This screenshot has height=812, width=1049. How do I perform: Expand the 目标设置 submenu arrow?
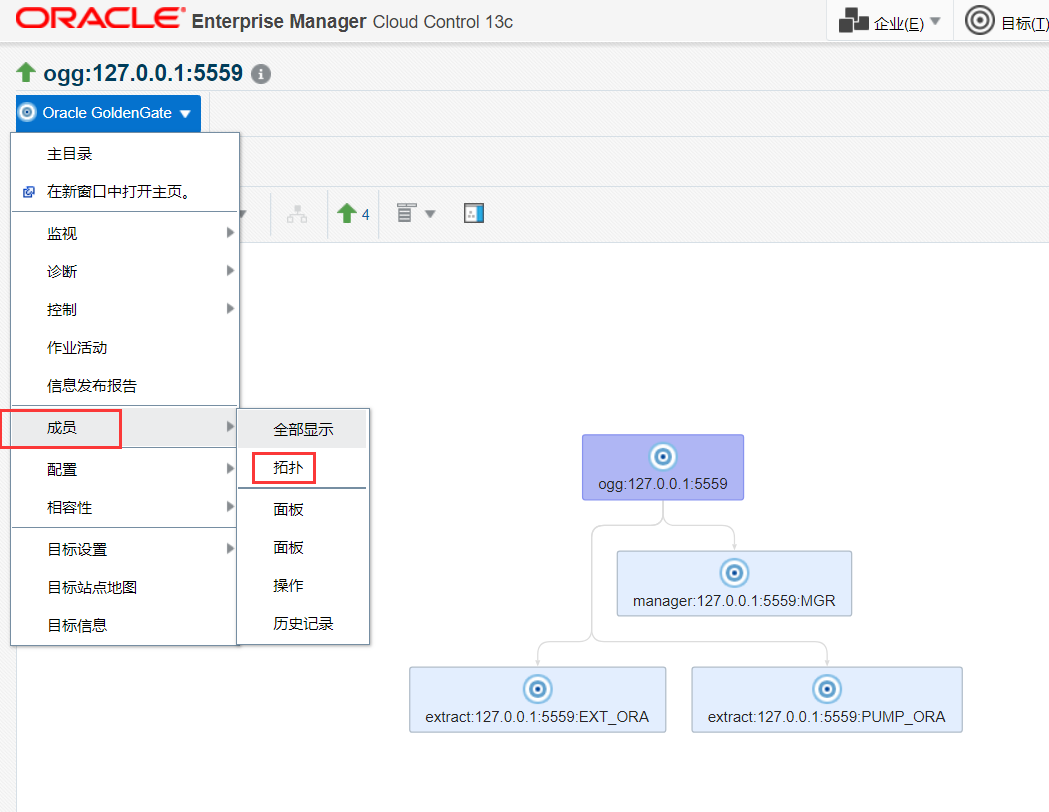[230, 549]
